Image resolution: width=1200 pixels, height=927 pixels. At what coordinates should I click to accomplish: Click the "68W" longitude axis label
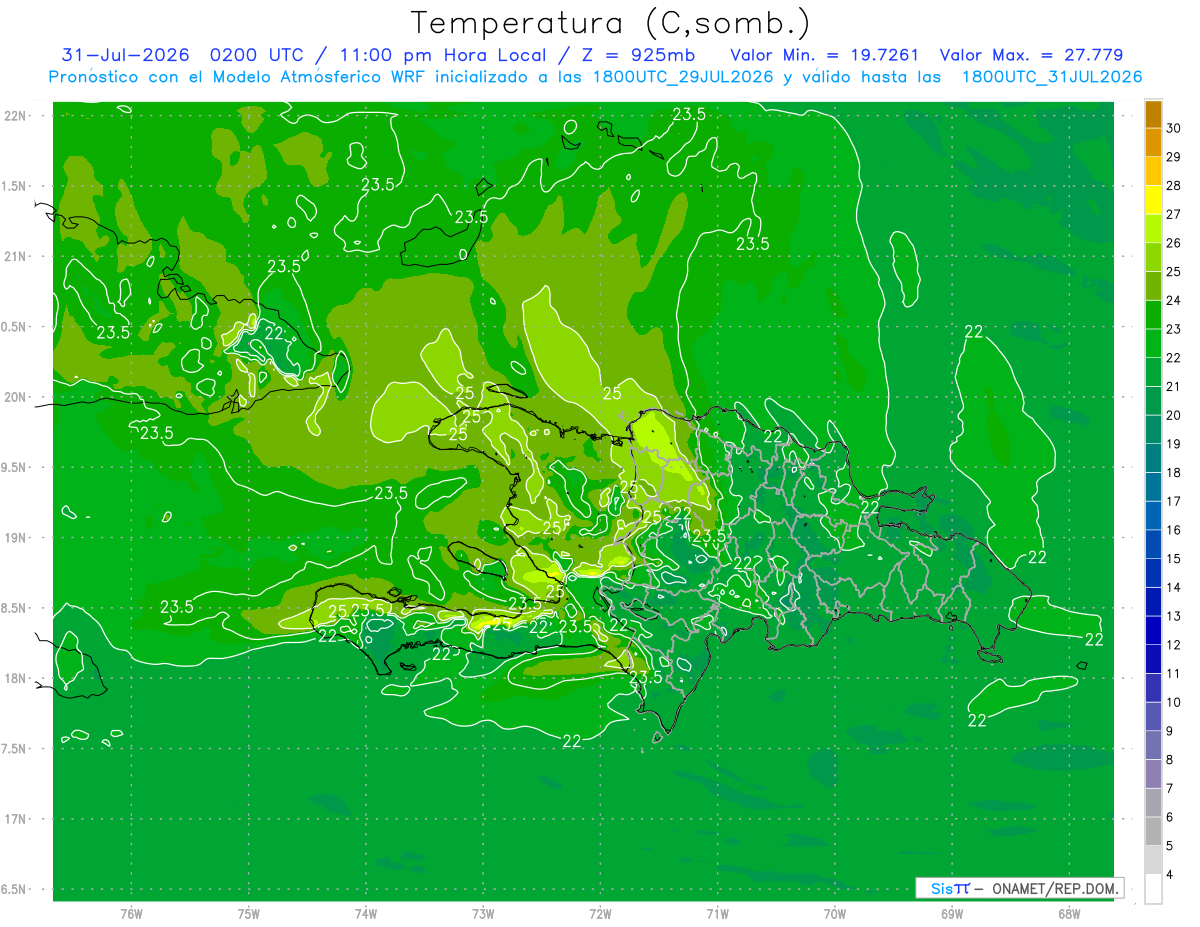coord(1068,914)
